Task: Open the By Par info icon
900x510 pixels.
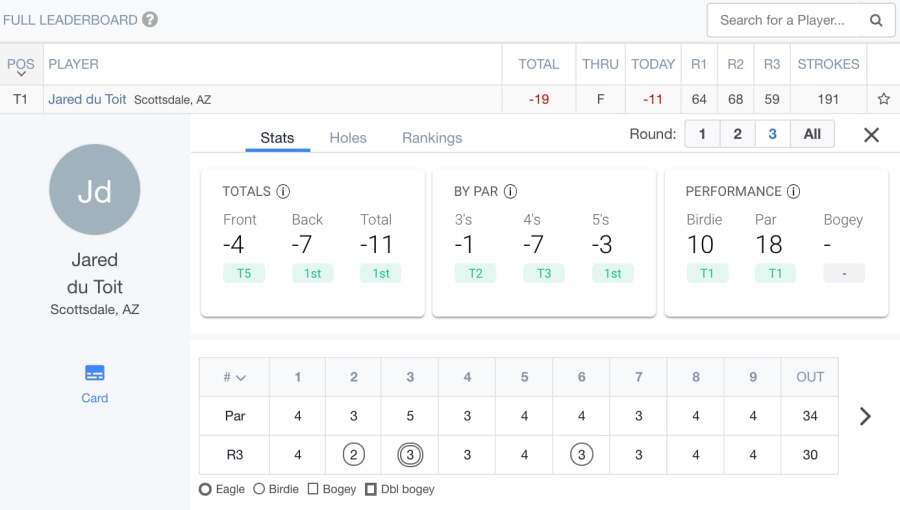Action: click(x=510, y=191)
